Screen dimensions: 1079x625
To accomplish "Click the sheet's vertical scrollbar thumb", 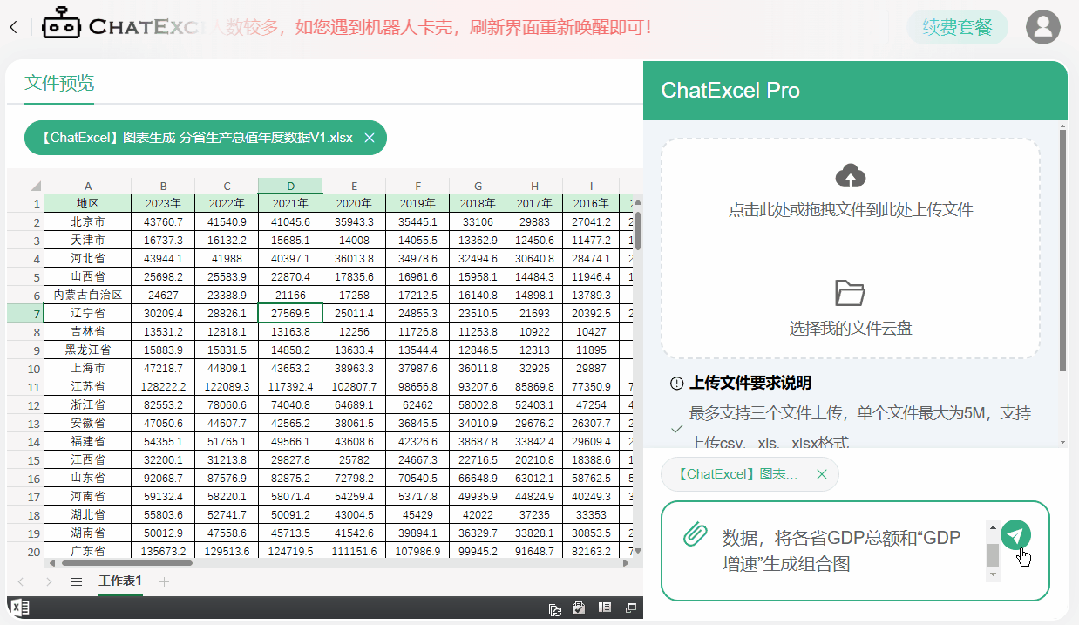I will 638,230.
